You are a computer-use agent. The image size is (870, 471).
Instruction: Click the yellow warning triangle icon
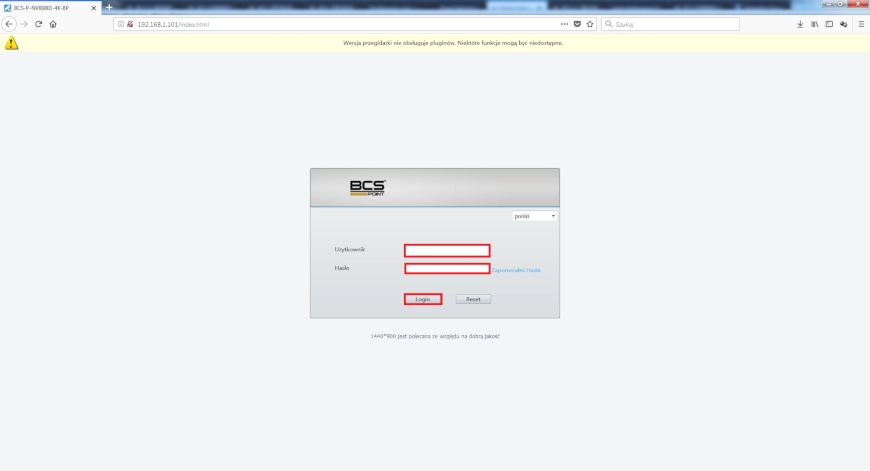click(x=12, y=43)
